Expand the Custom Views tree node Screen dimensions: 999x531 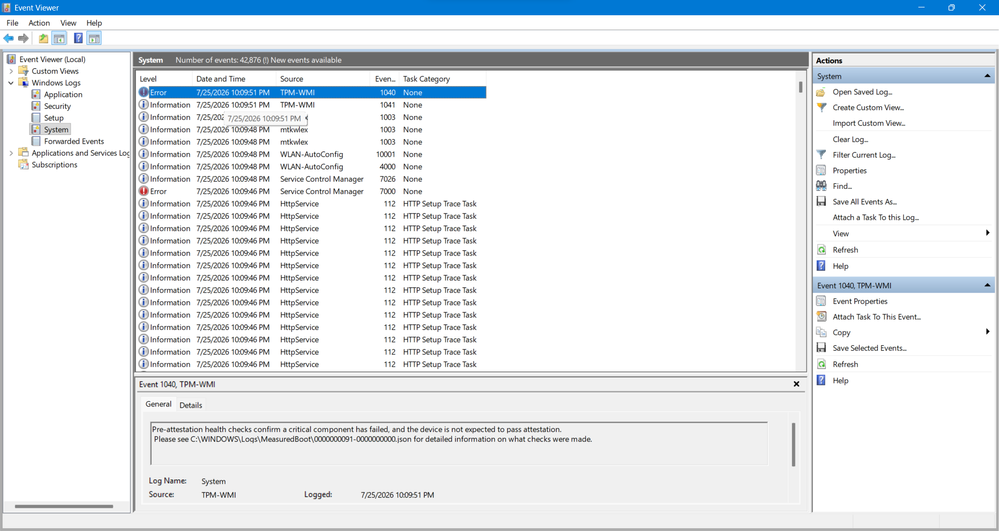point(11,71)
